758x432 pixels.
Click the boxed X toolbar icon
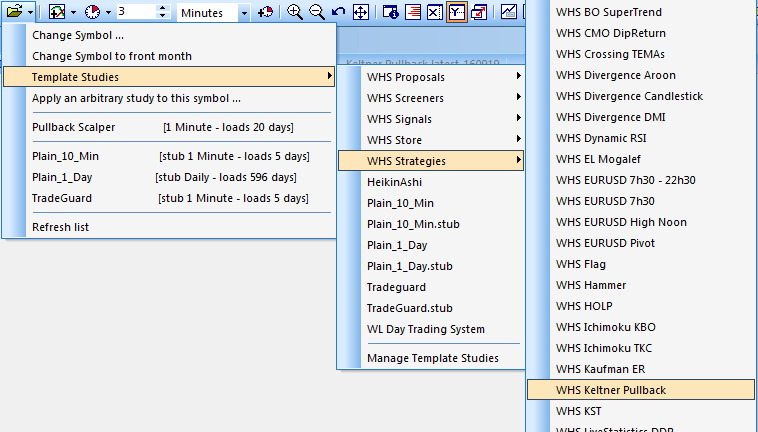(x=435, y=12)
